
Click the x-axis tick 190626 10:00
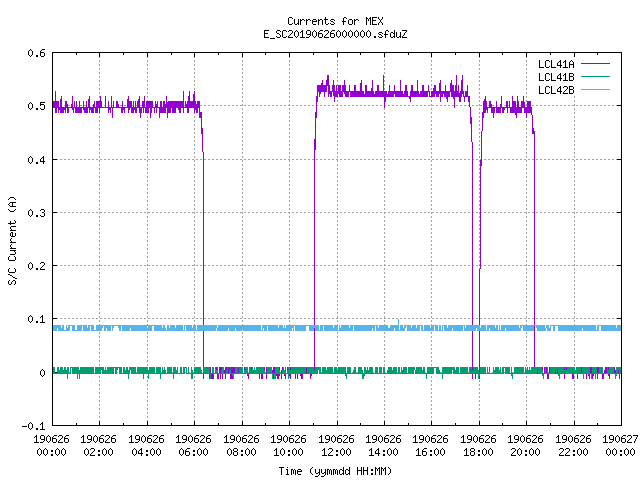coord(288,446)
